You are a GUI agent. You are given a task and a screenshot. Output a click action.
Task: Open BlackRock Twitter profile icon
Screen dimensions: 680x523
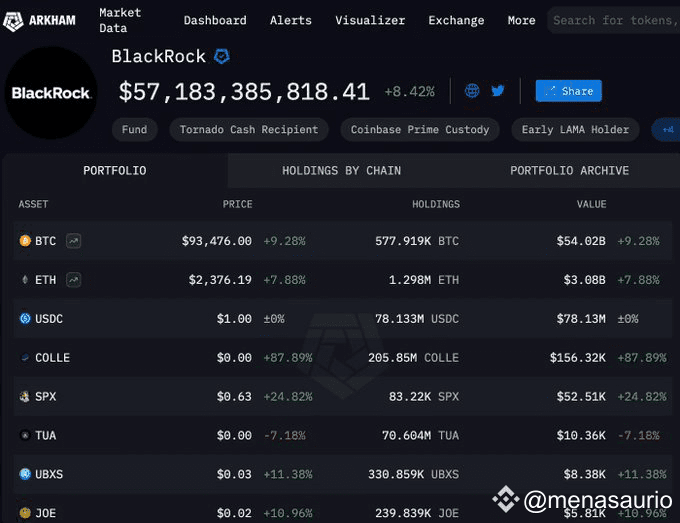tap(497, 91)
